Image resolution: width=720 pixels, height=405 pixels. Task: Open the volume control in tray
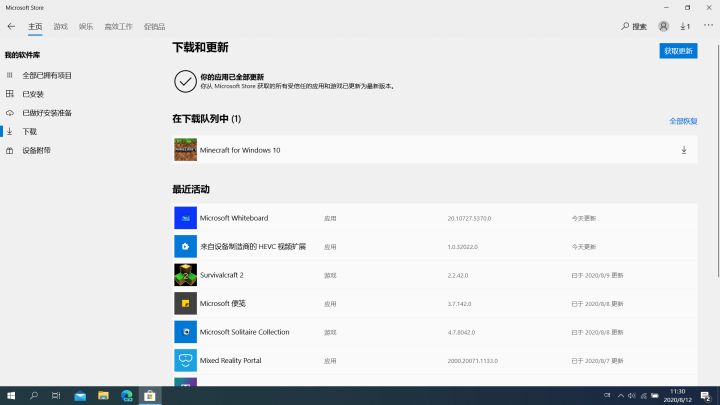pos(632,396)
